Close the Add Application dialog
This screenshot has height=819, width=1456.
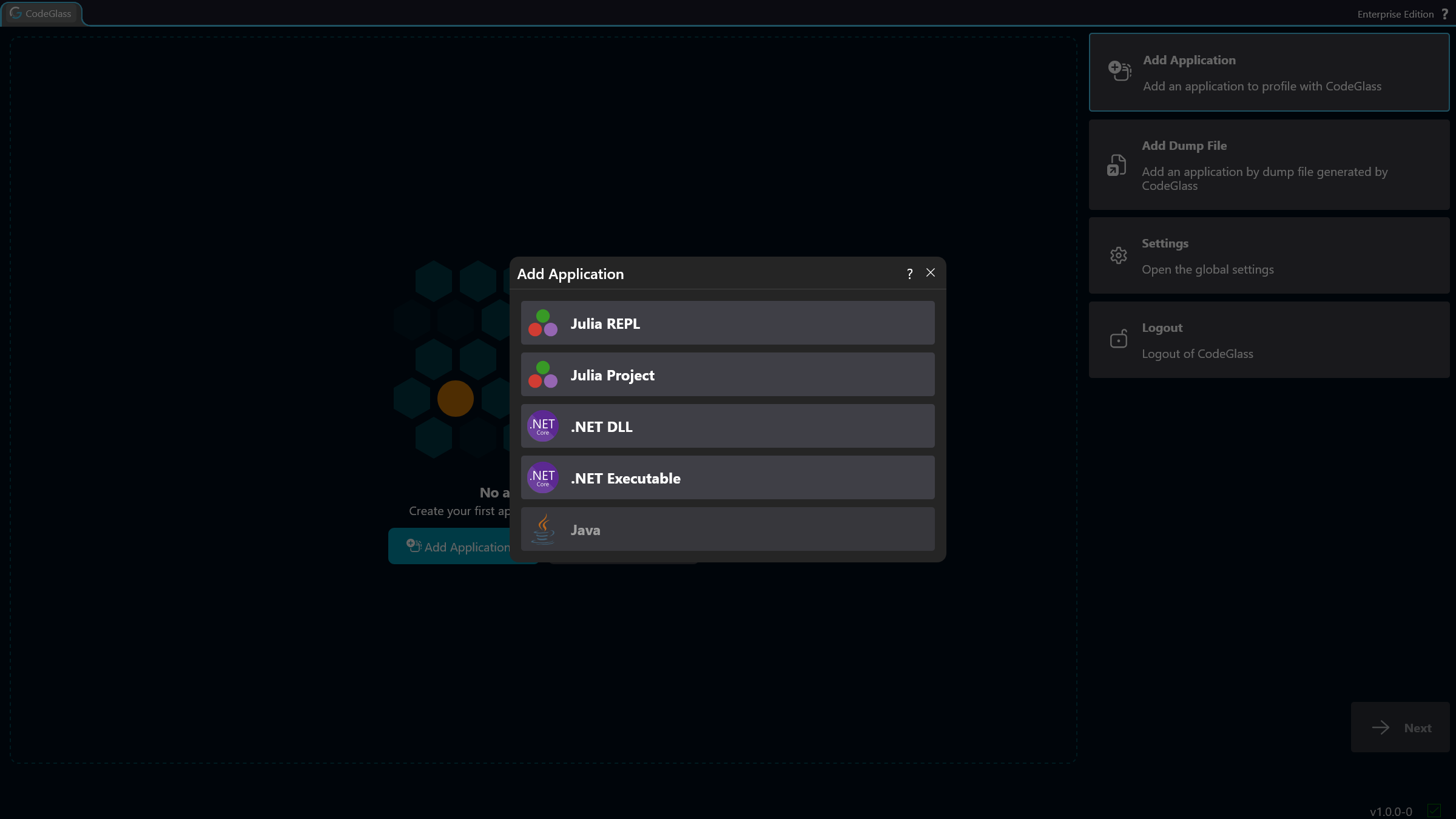point(931,273)
